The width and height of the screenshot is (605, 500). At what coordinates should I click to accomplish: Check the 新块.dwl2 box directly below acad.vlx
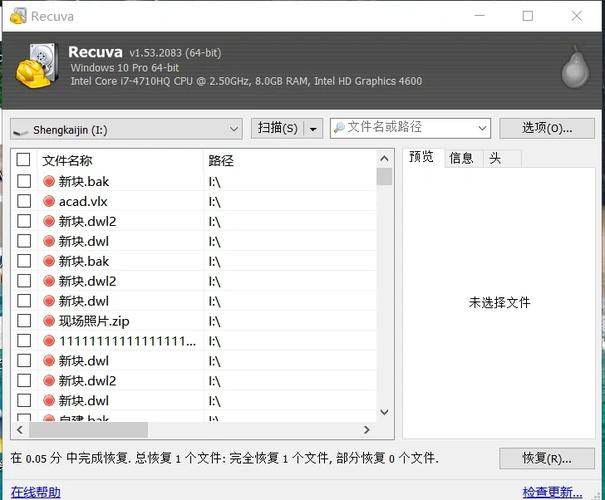pyautogui.click(x=24, y=221)
